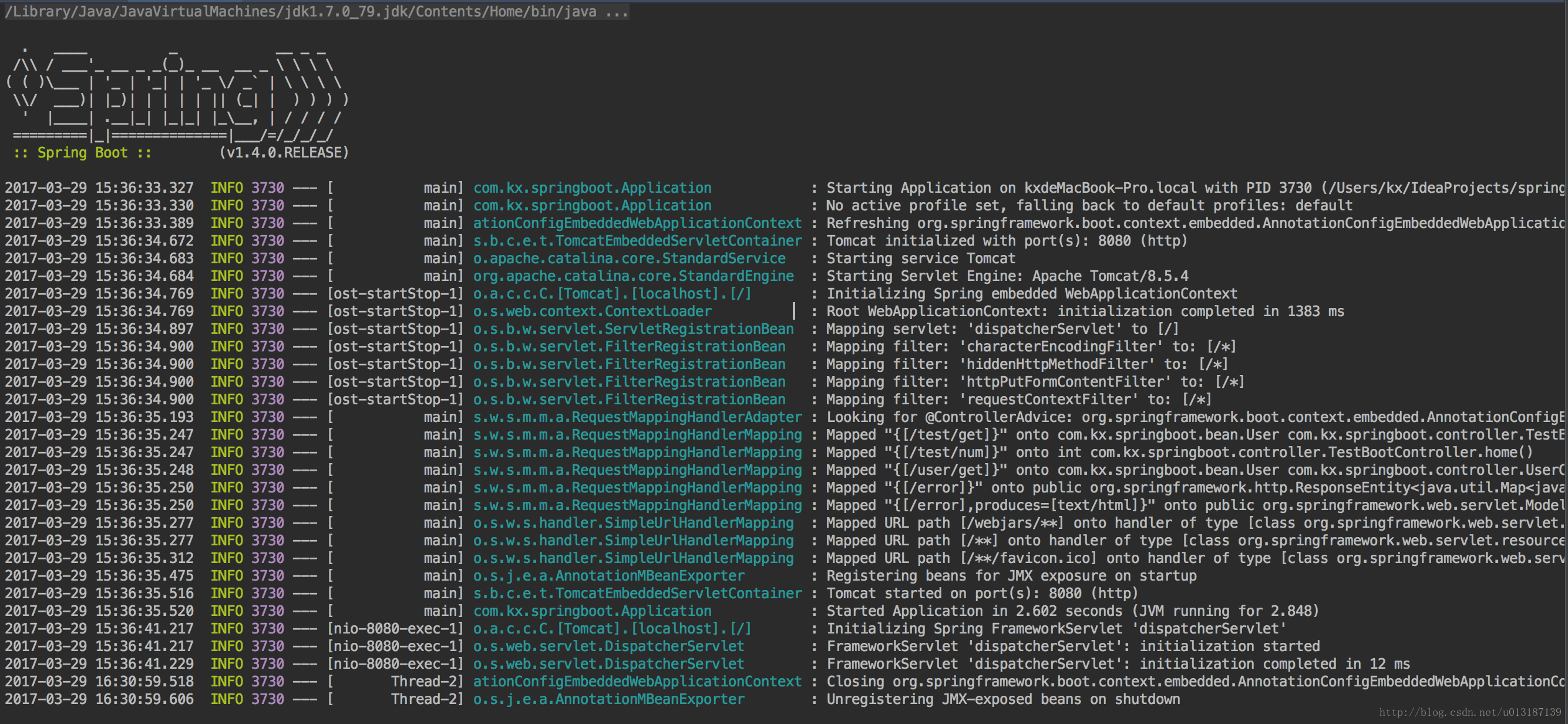The width and height of the screenshot is (1568, 724).
Task: Click logger name o.apache.catalina.core.StandardService
Action: pyautogui.click(x=630, y=259)
